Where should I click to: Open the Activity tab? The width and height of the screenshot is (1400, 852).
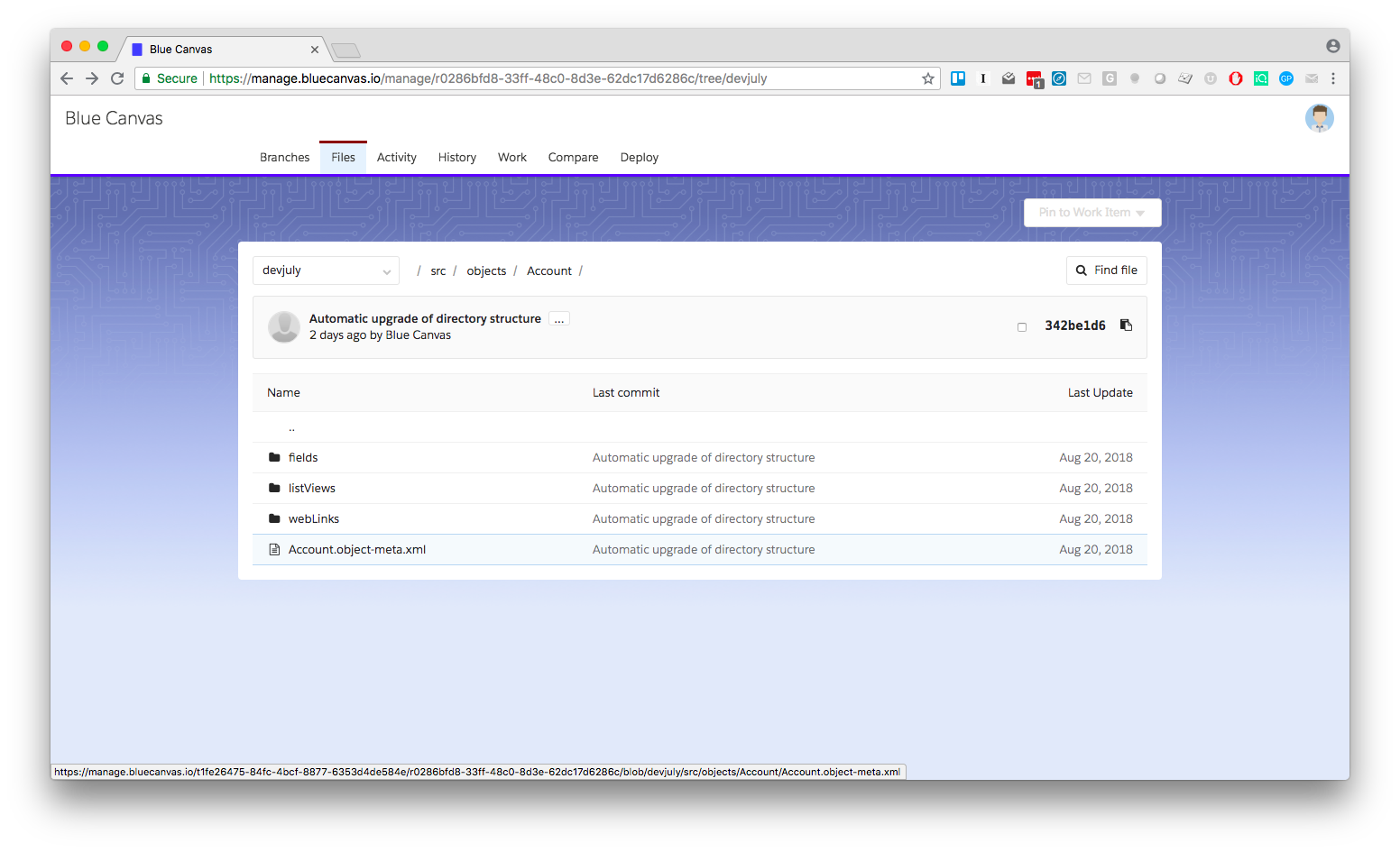[397, 157]
